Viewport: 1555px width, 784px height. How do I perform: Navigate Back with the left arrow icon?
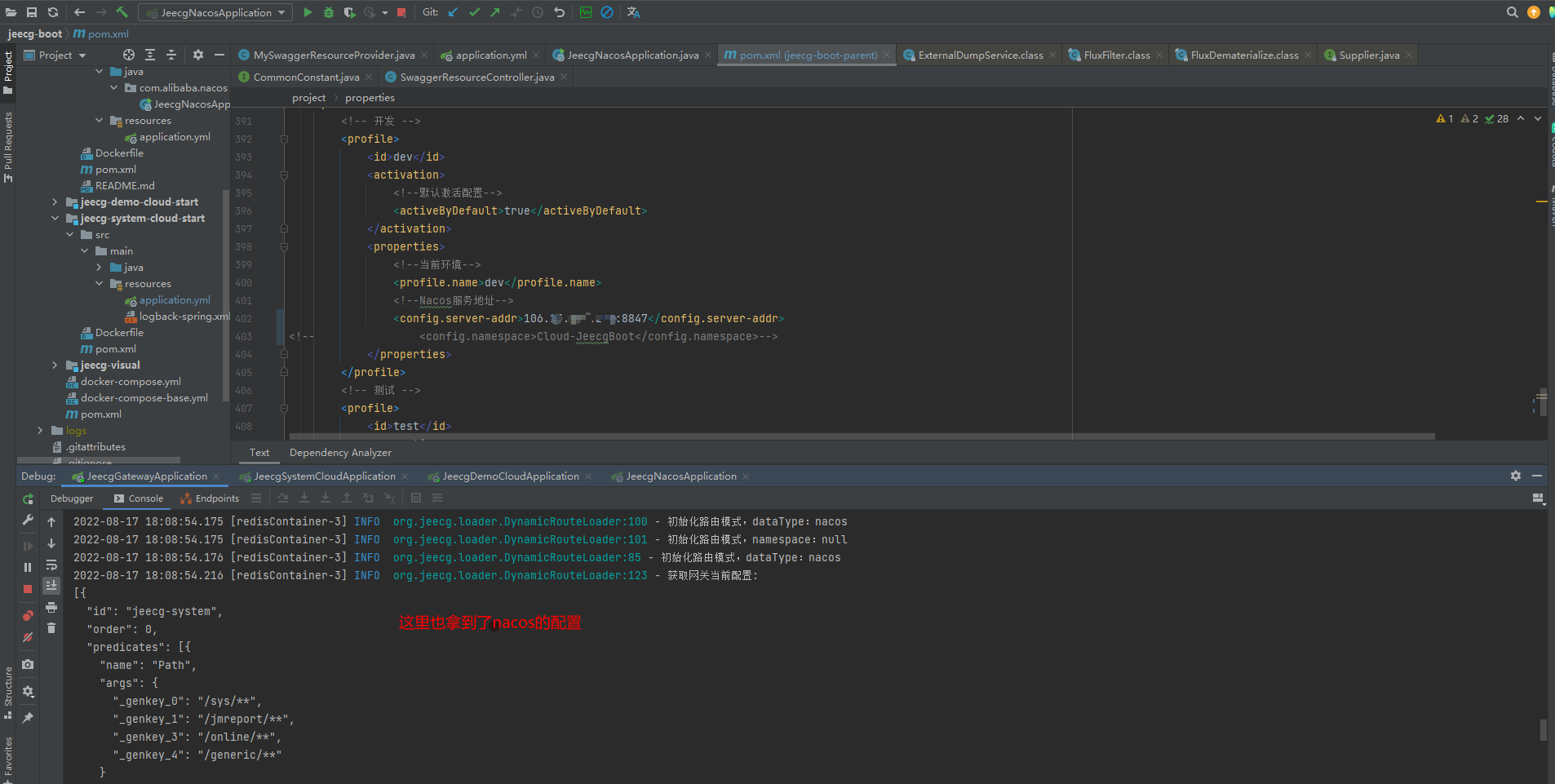(x=79, y=12)
